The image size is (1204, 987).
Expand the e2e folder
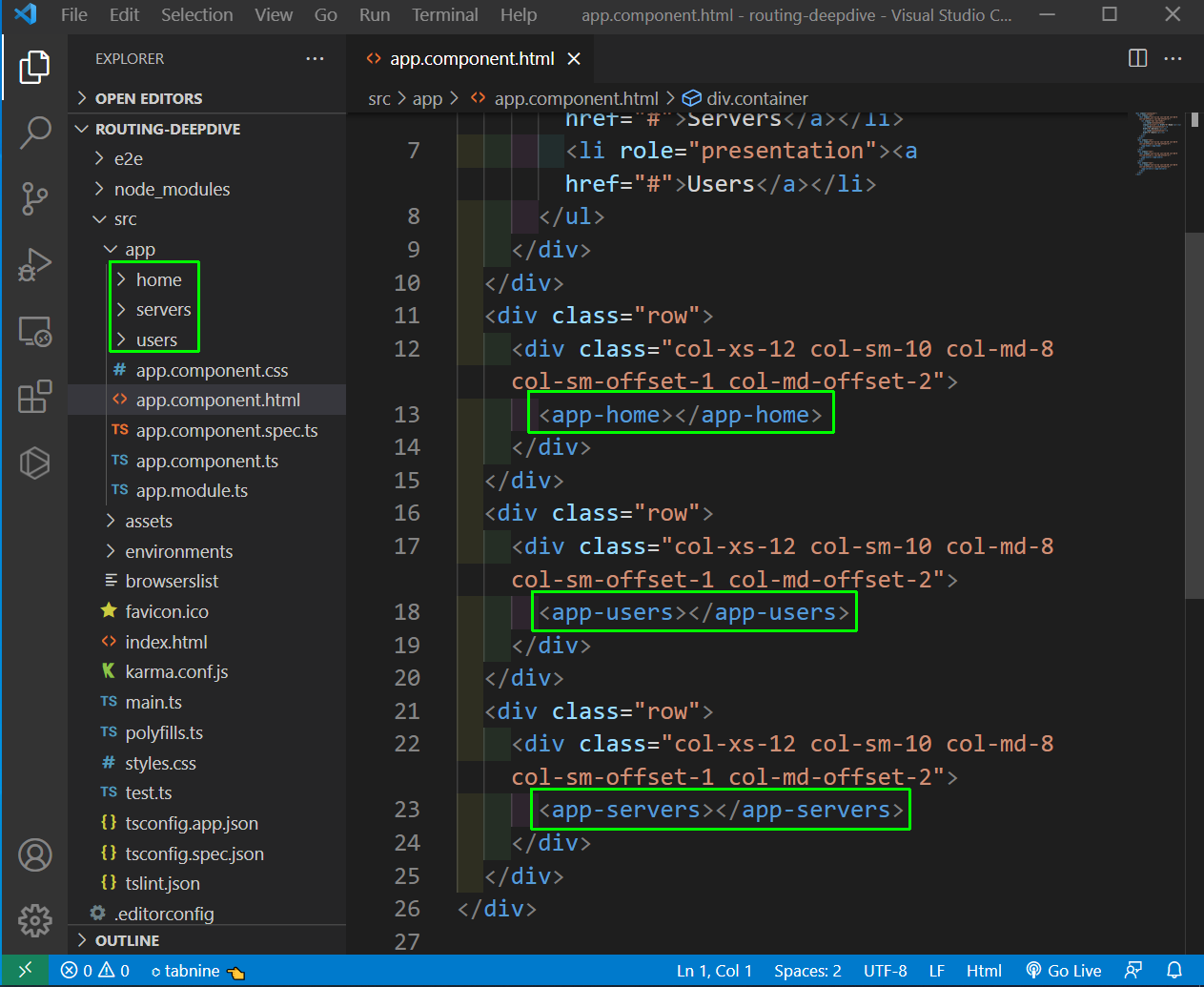tap(207, 158)
